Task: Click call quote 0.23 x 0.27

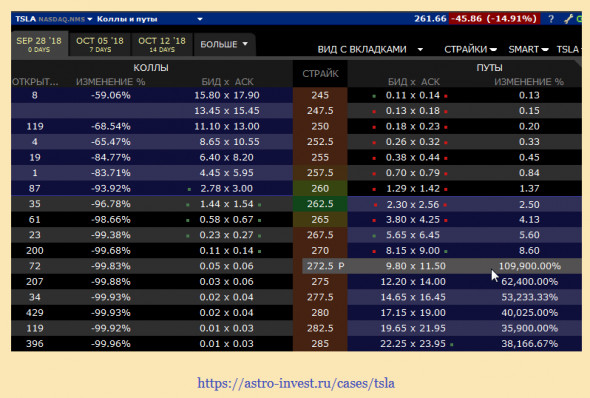Action: click(x=227, y=235)
